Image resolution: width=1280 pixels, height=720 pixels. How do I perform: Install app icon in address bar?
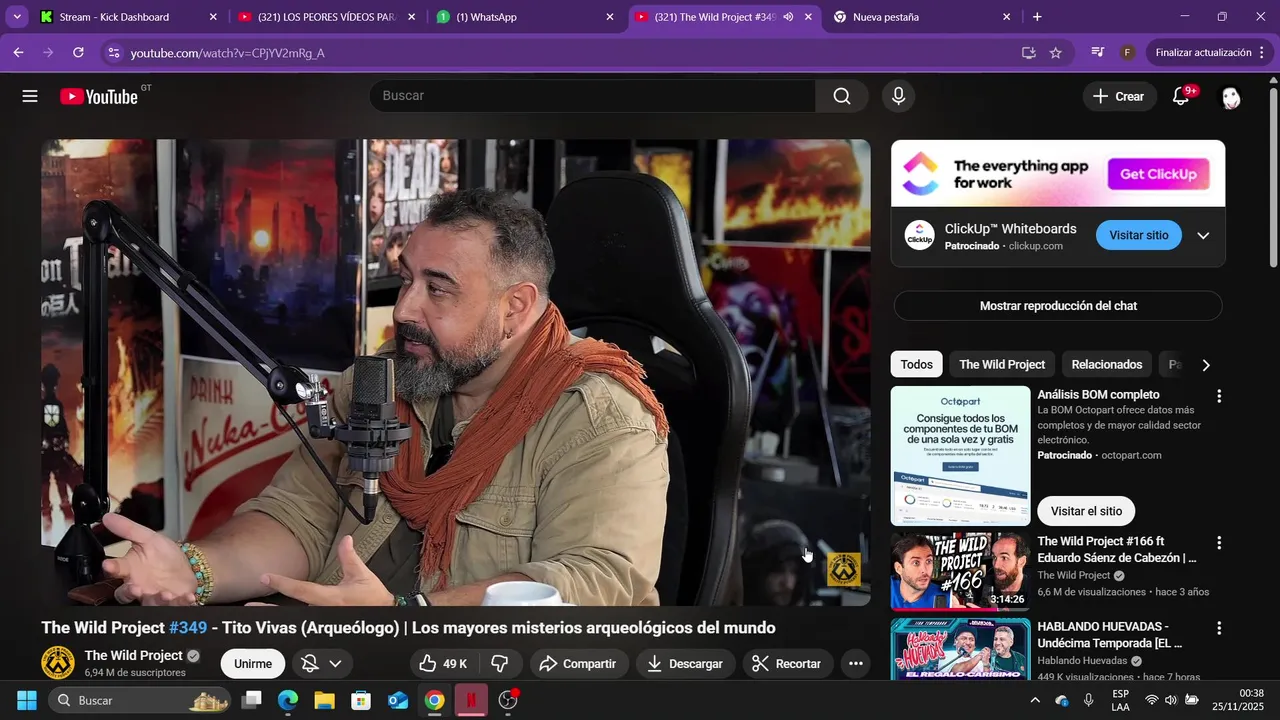(x=1028, y=52)
